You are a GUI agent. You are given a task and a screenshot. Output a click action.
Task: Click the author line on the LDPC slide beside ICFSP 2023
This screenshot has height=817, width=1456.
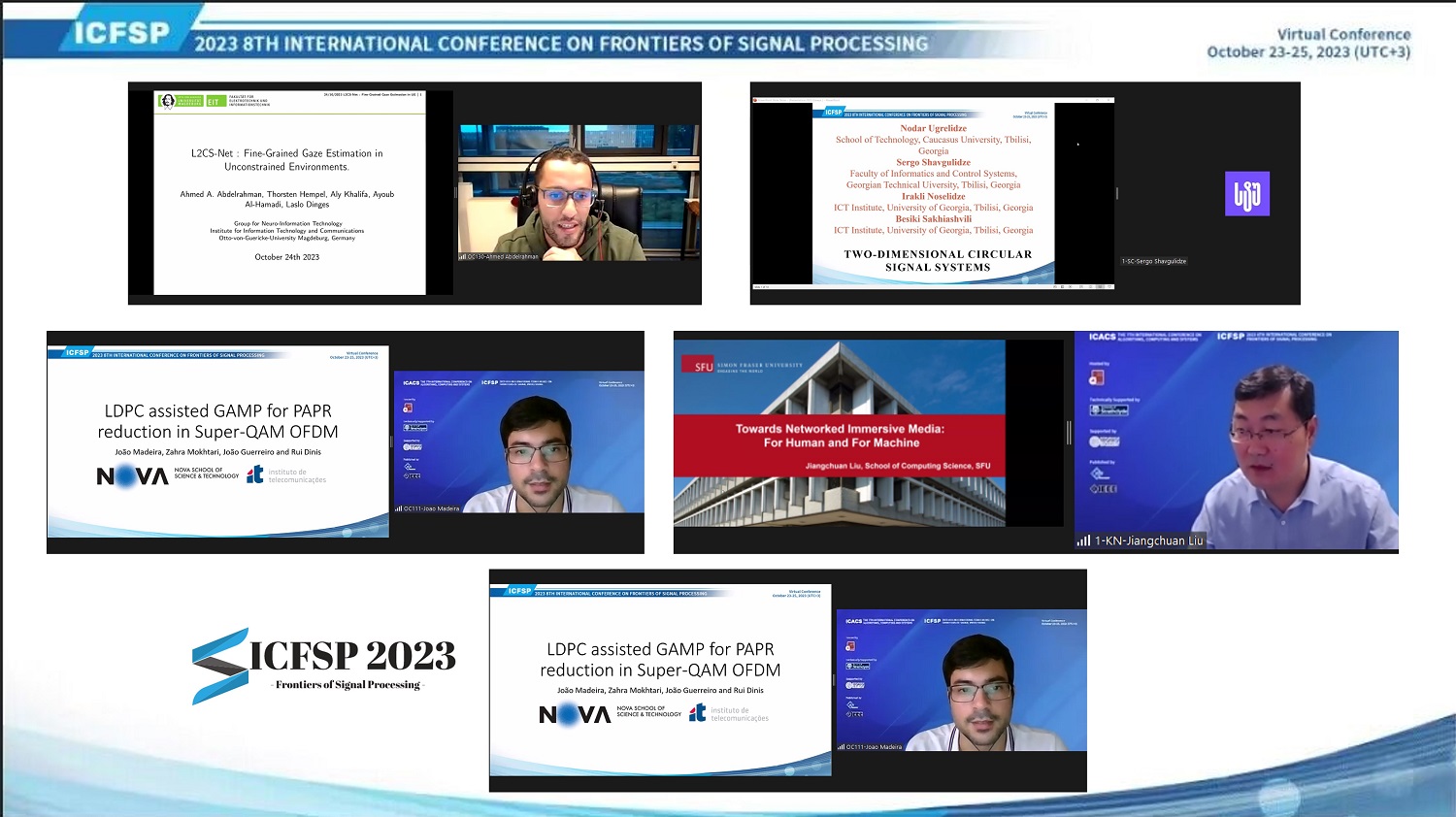[661, 691]
